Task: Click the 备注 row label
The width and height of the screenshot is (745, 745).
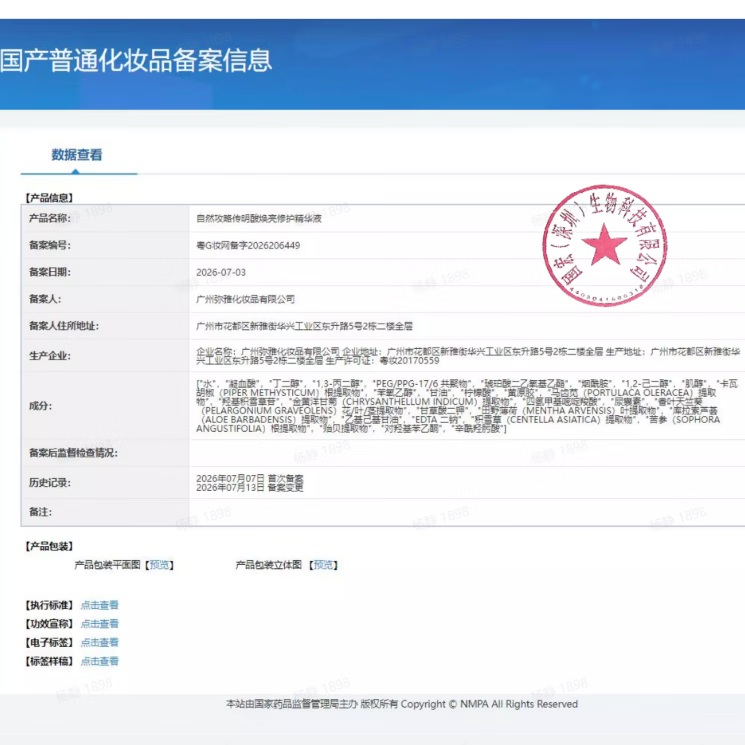Action: click(40, 512)
